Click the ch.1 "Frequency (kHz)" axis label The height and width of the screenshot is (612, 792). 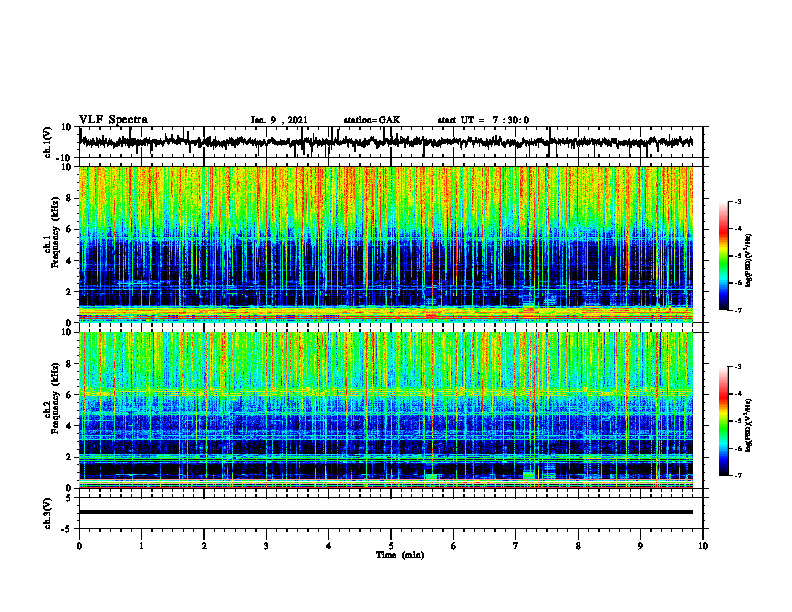coord(55,231)
